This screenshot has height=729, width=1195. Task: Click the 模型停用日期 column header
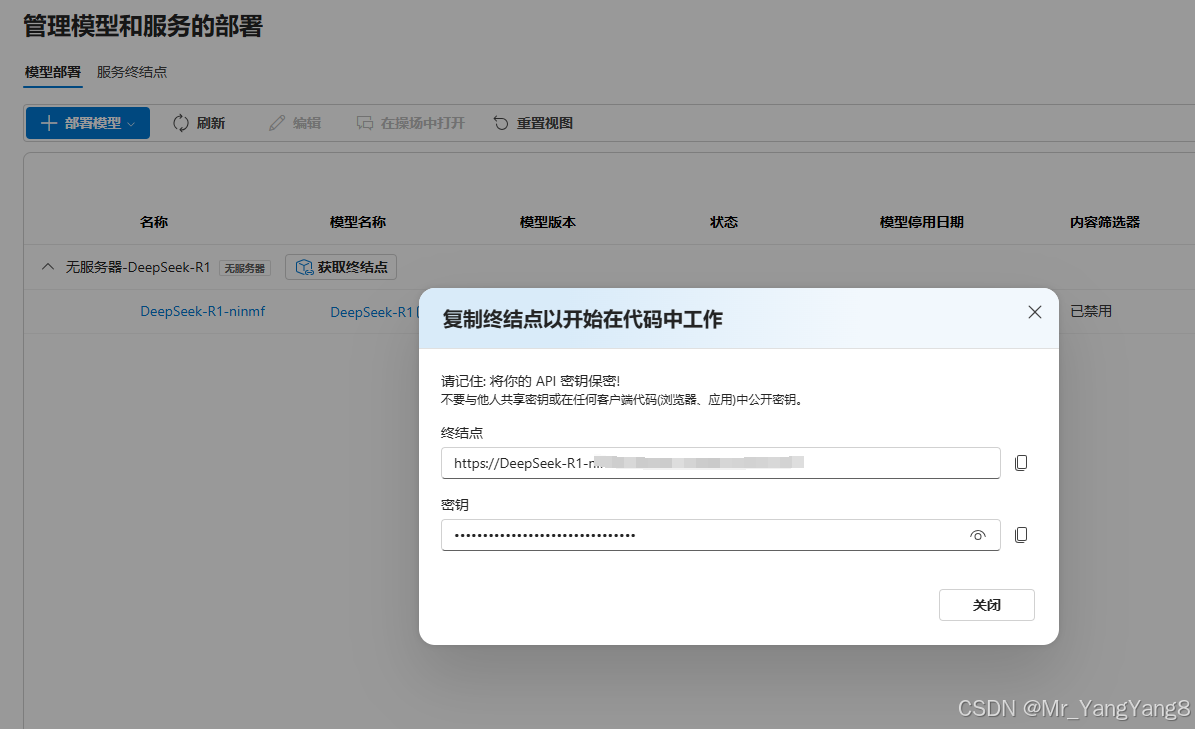click(x=921, y=222)
